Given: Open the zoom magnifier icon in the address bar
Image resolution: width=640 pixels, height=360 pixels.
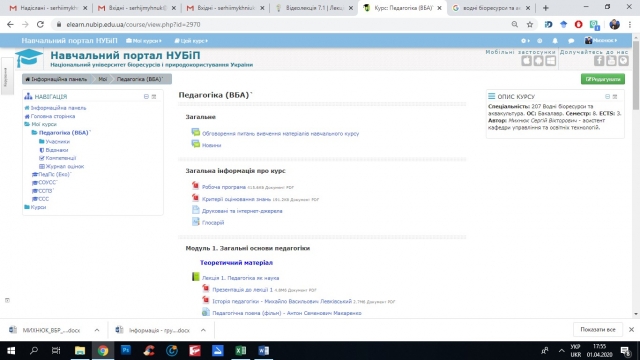Looking at the screenshot, I should coord(515,24).
